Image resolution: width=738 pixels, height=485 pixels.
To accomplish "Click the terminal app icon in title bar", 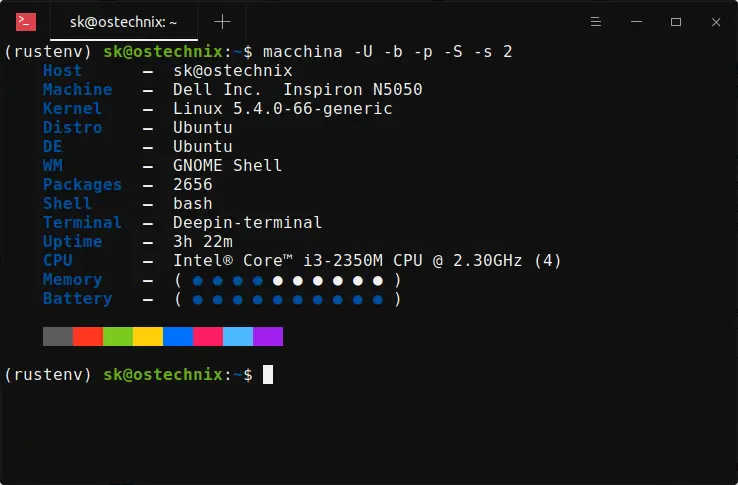I will point(27,21).
